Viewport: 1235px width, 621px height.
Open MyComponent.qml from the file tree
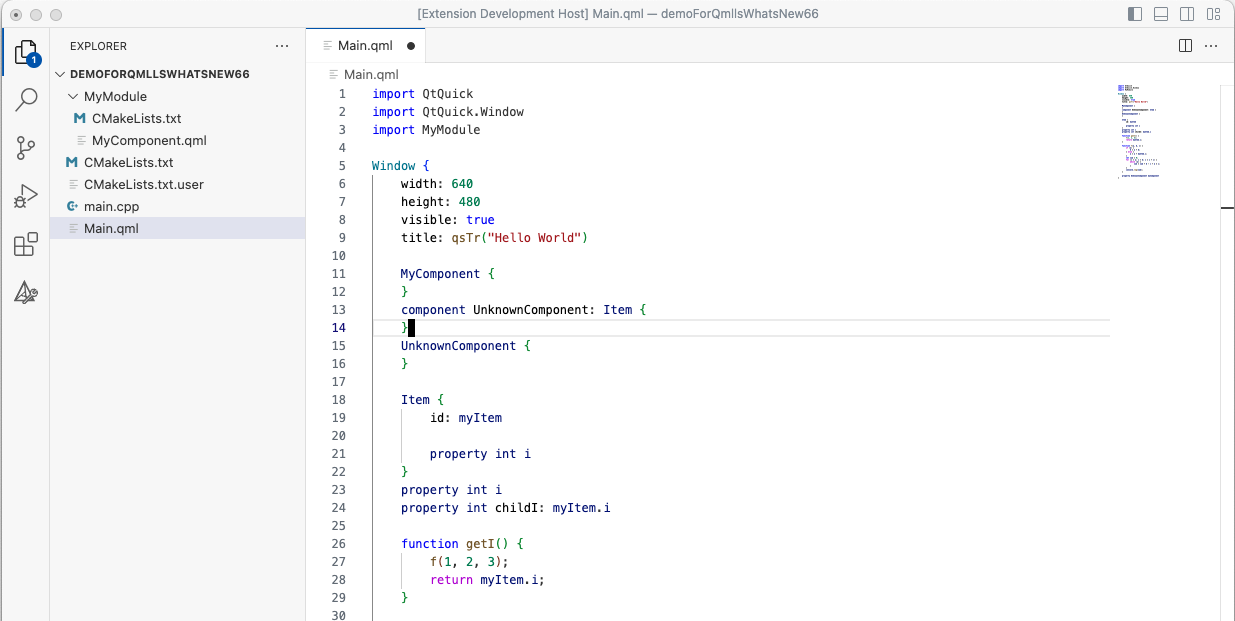[x=149, y=141]
